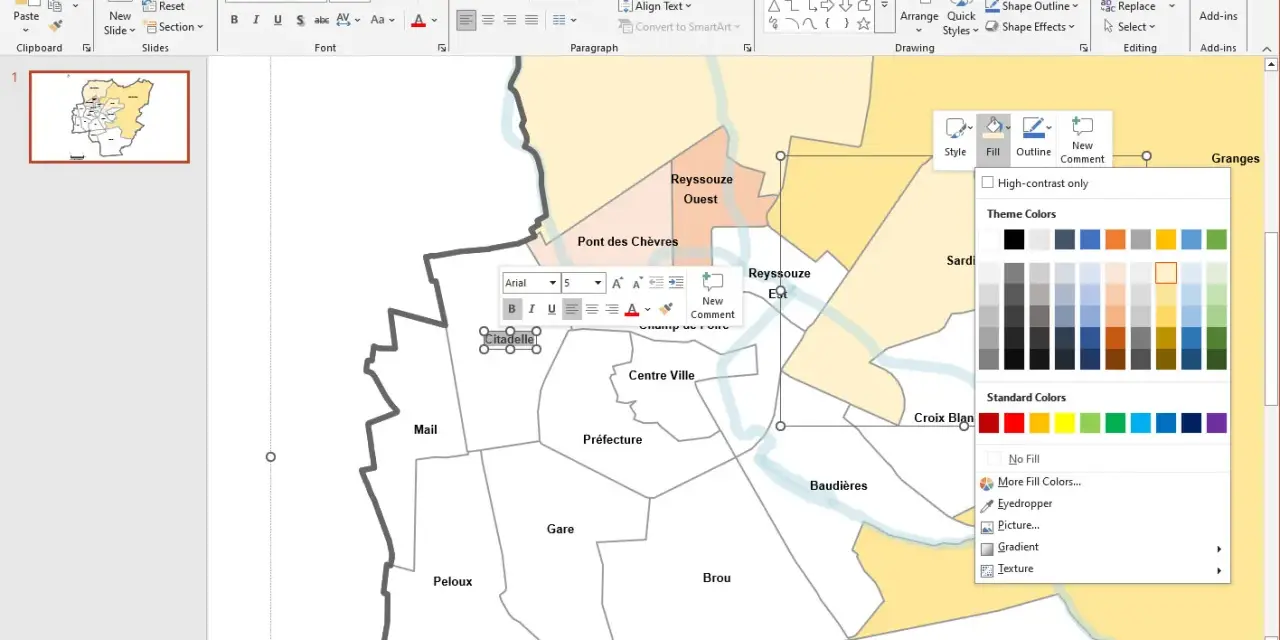Open Font dialog launcher
Screen dimensions: 1280x640
coord(442,48)
